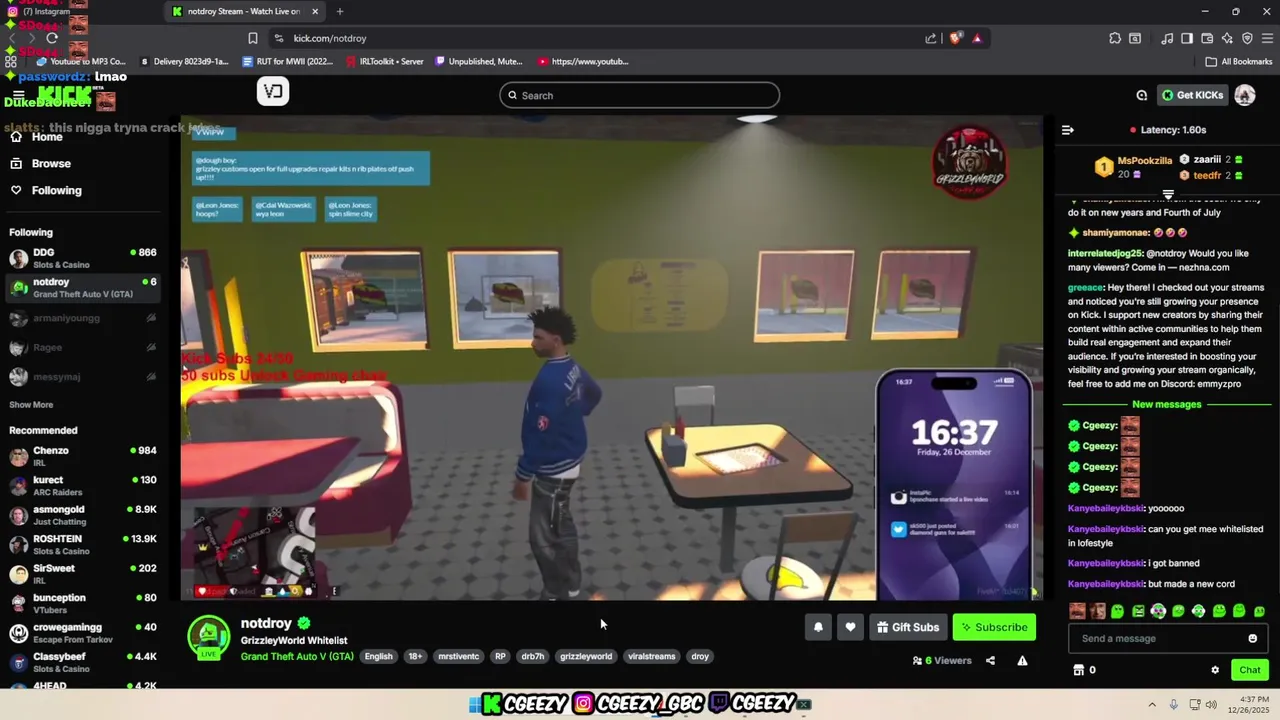
Task: Select the viralstreams tag
Action: tap(652, 656)
